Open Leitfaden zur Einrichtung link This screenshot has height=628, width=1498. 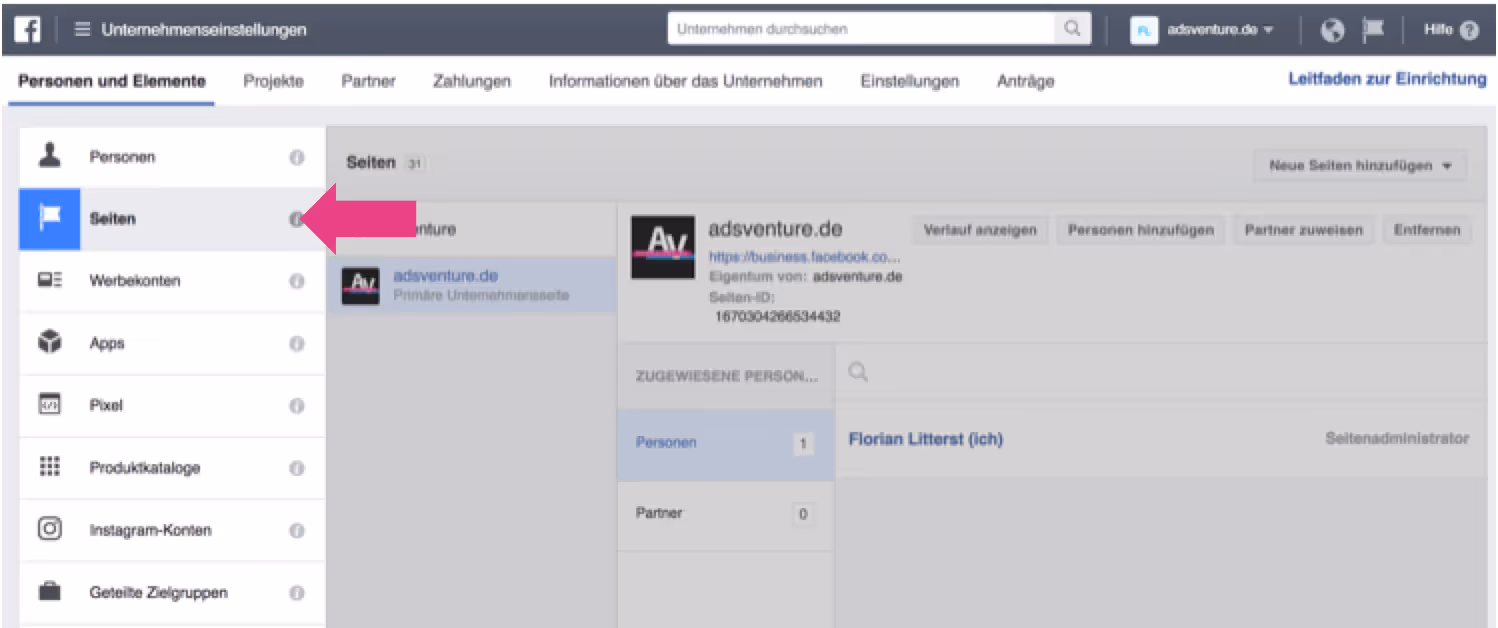tap(1388, 79)
